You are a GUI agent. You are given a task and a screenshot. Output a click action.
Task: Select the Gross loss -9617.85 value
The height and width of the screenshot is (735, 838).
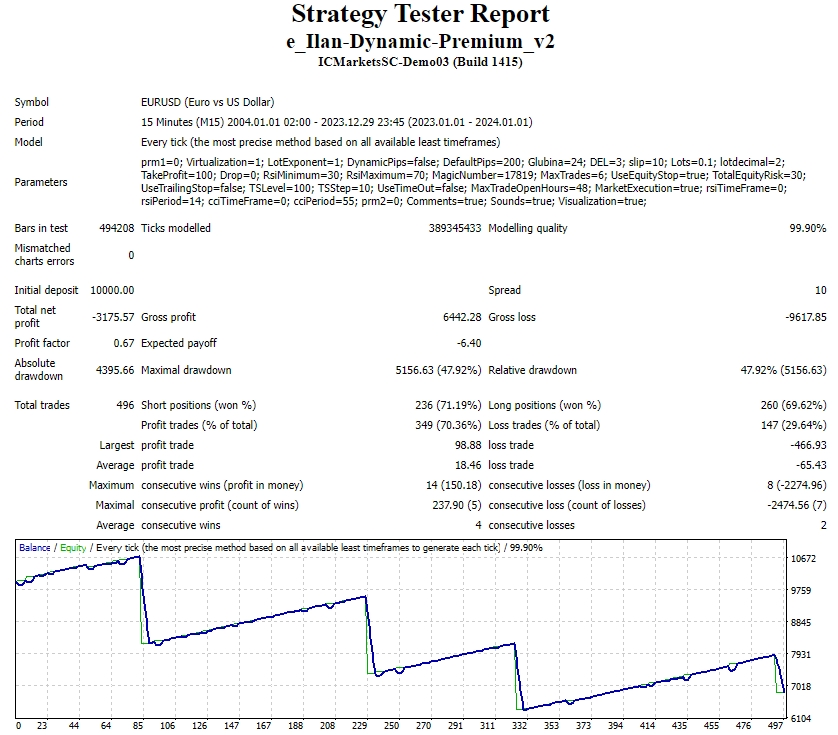point(805,317)
